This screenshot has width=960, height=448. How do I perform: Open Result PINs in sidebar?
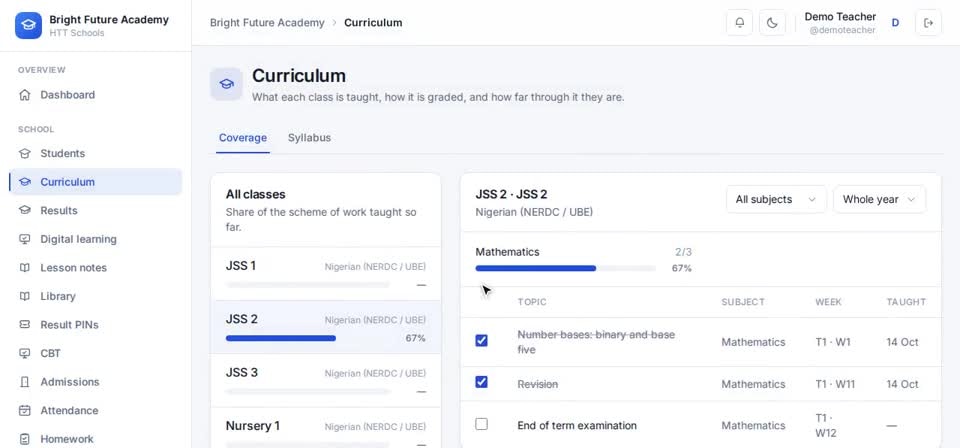(96, 324)
